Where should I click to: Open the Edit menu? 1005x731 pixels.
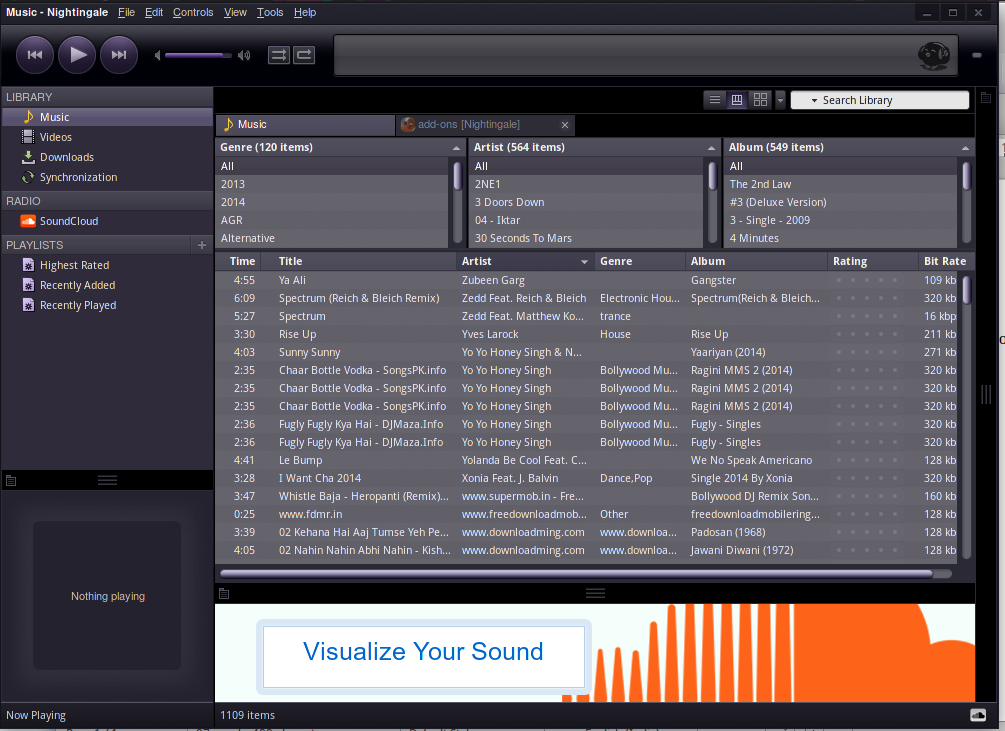coord(154,12)
